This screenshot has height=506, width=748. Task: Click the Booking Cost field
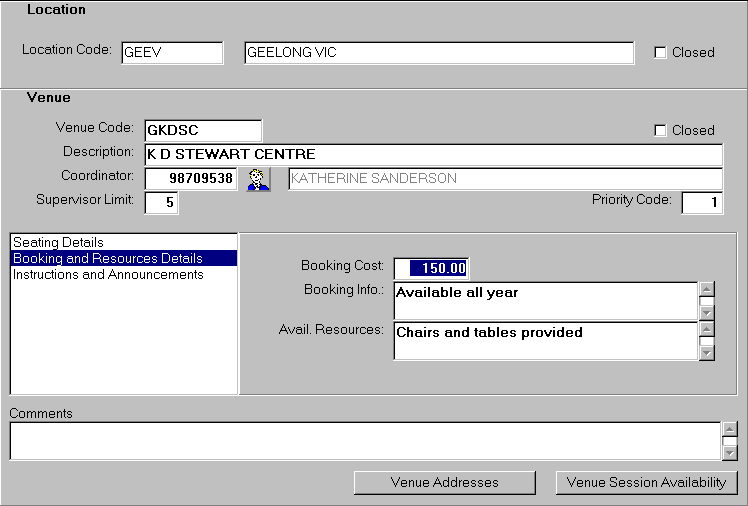point(431,268)
